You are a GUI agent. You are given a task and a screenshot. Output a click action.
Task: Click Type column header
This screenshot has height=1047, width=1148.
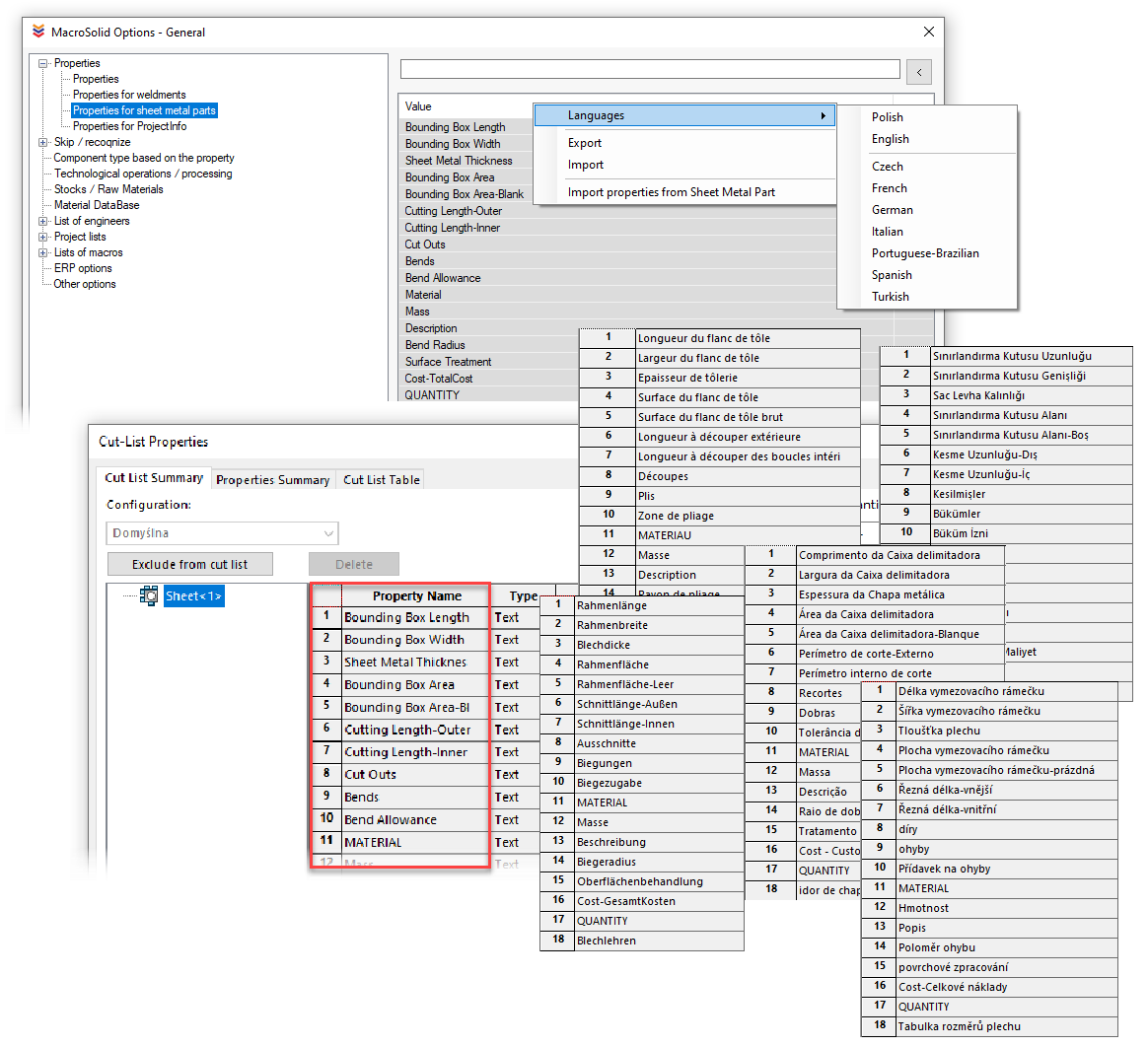click(523, 595)
